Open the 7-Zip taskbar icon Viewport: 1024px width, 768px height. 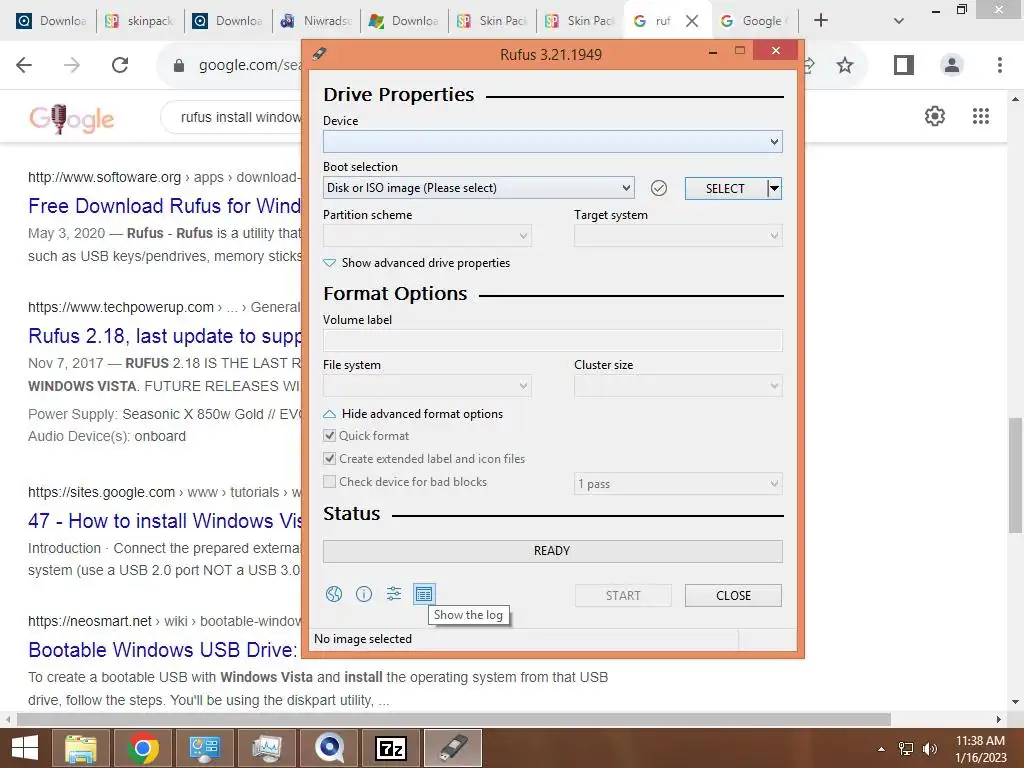point(391,748)
